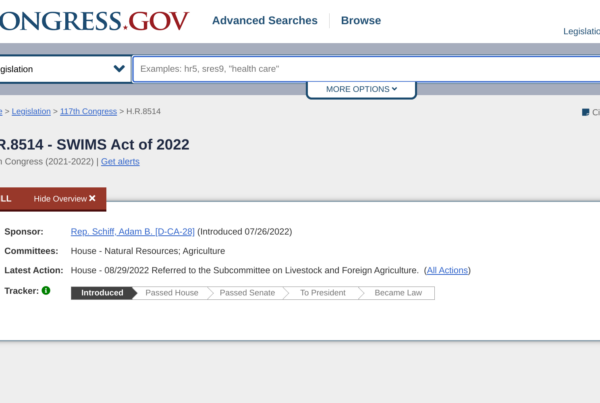Open Rep. Schiff, Adam B. sponsor link
Viewport: 600px width, 403px height.
133,232
